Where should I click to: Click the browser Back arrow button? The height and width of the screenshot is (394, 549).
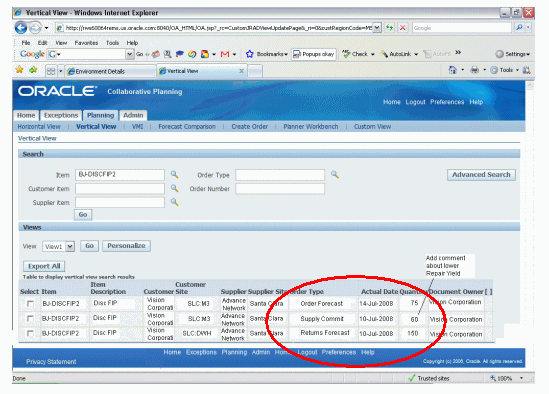pyautogui.click(x=21, y=28)
